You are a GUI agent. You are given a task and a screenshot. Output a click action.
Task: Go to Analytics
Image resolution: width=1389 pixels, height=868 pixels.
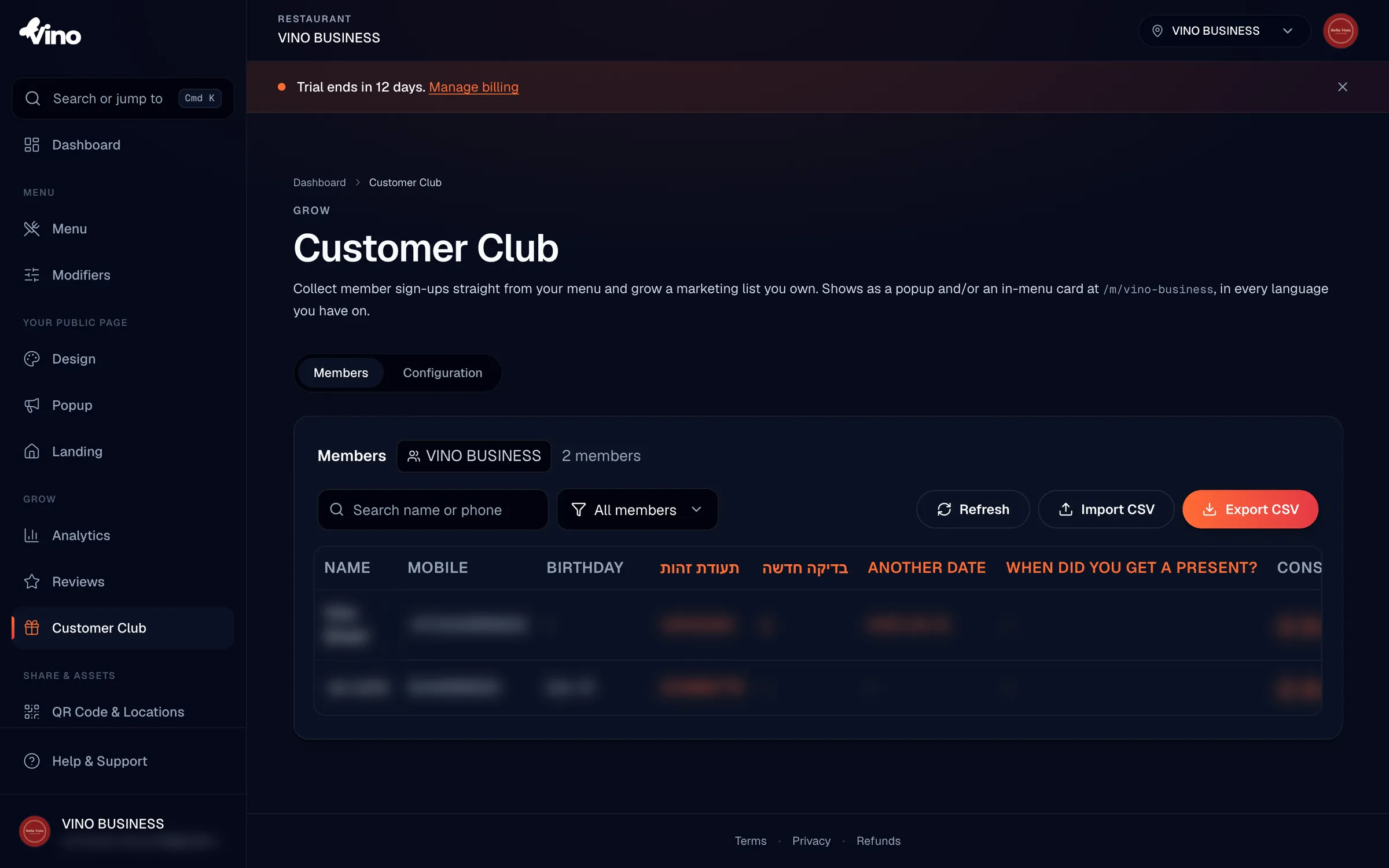(123, 535)
